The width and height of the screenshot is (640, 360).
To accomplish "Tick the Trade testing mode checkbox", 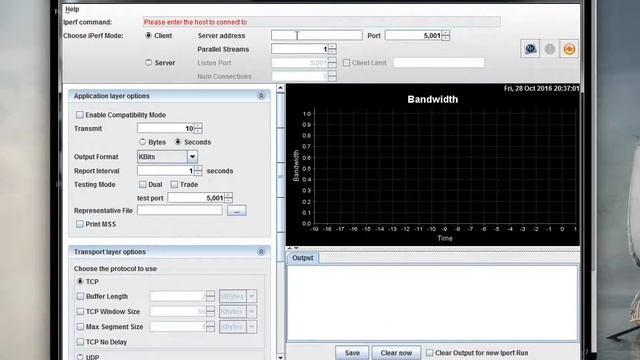I will 174,184.
